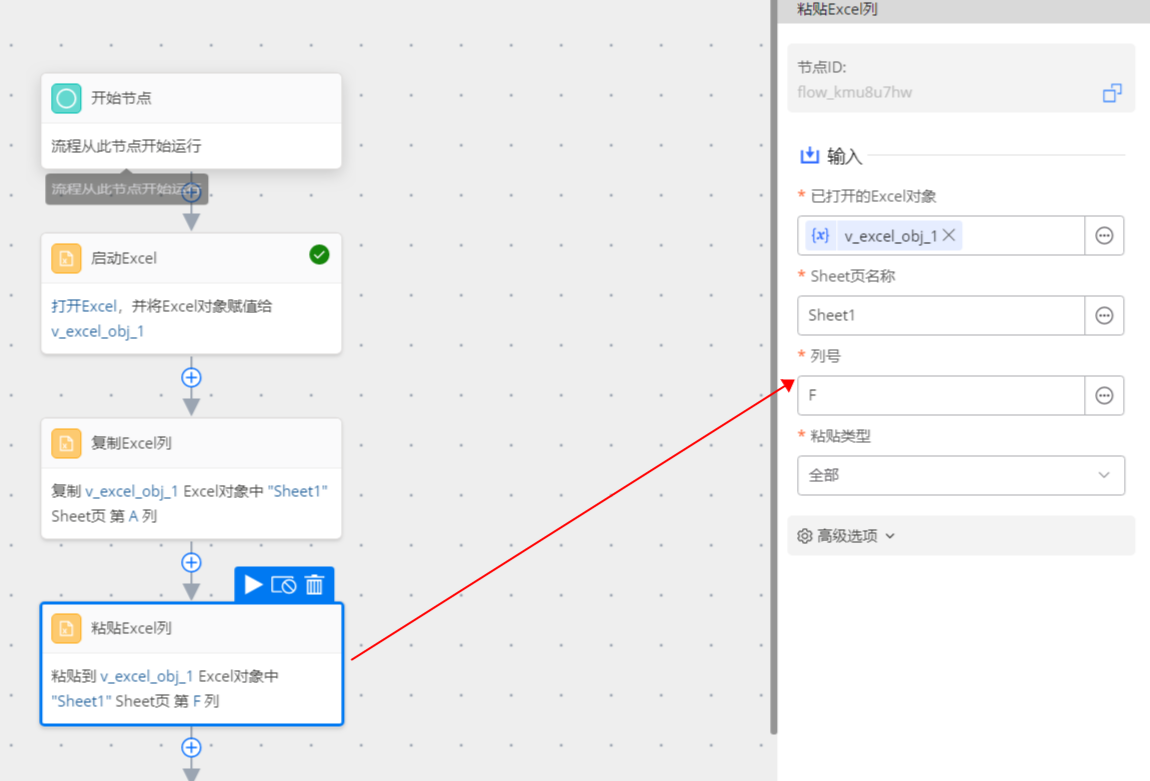The width and height of the screenshot is (1150, 781).
Task: Click "Sheet1" value in 粘贴Excel列 node
Action: coord(81,700)
